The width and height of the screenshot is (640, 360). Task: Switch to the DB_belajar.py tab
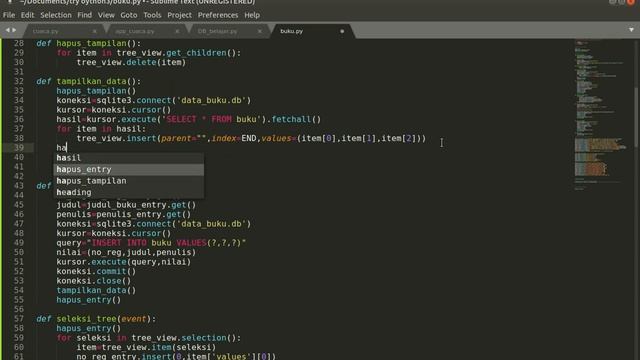[x=217, y=31]
